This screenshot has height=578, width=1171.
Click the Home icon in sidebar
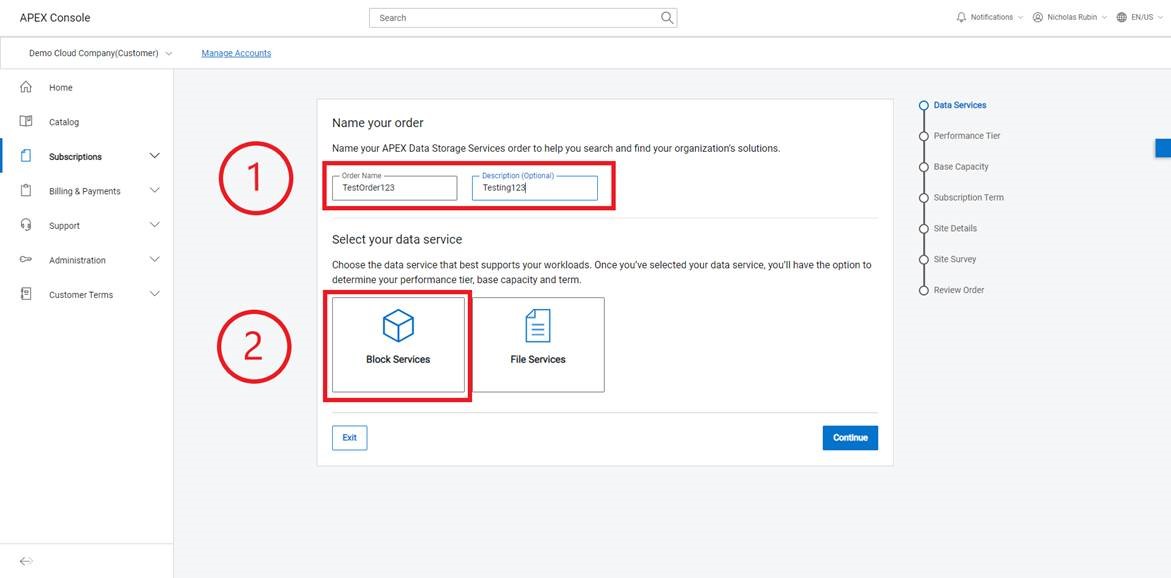pos(26,88)
